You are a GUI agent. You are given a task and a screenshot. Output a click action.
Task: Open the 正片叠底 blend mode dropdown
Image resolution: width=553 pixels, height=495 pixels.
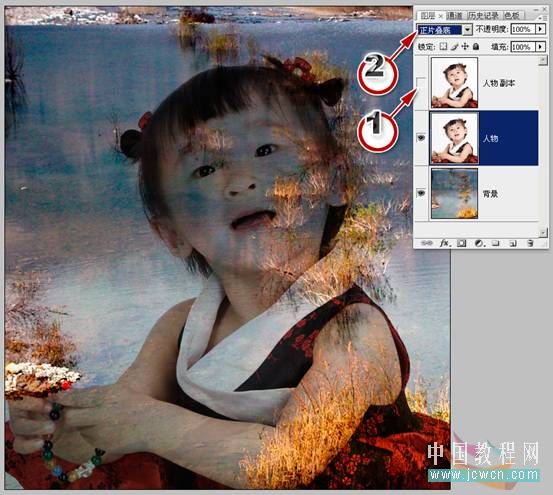point(468,30)
